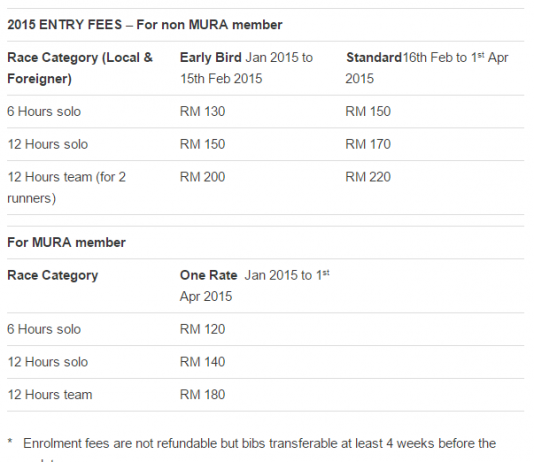Image resolution: width=534 pixels, height=462 pixels.
Task: Click the 'Early Bird' column header
Action: point(246,68)
